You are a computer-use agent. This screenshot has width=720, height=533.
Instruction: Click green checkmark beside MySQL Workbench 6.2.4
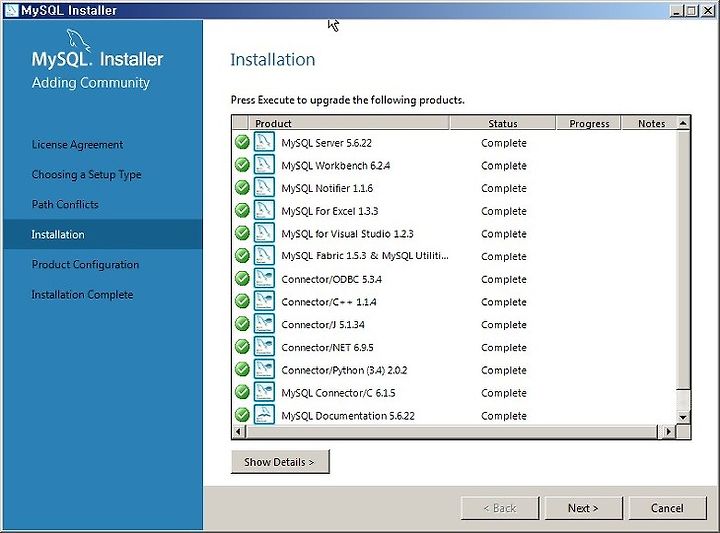(242, 164)
